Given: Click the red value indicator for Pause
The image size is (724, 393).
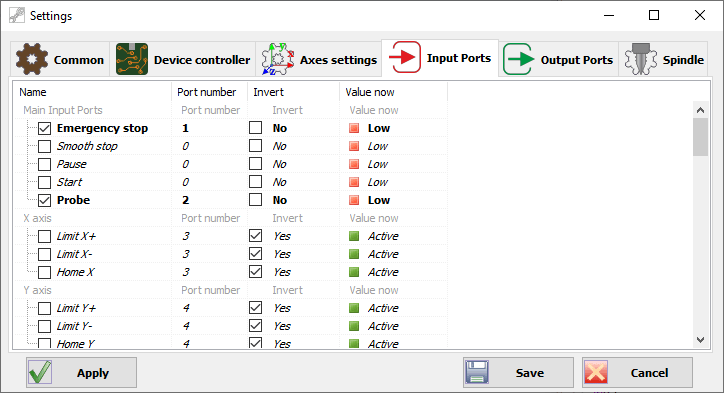Looking at the screenshot, I should pyautogui.click(x=354, y=164).
